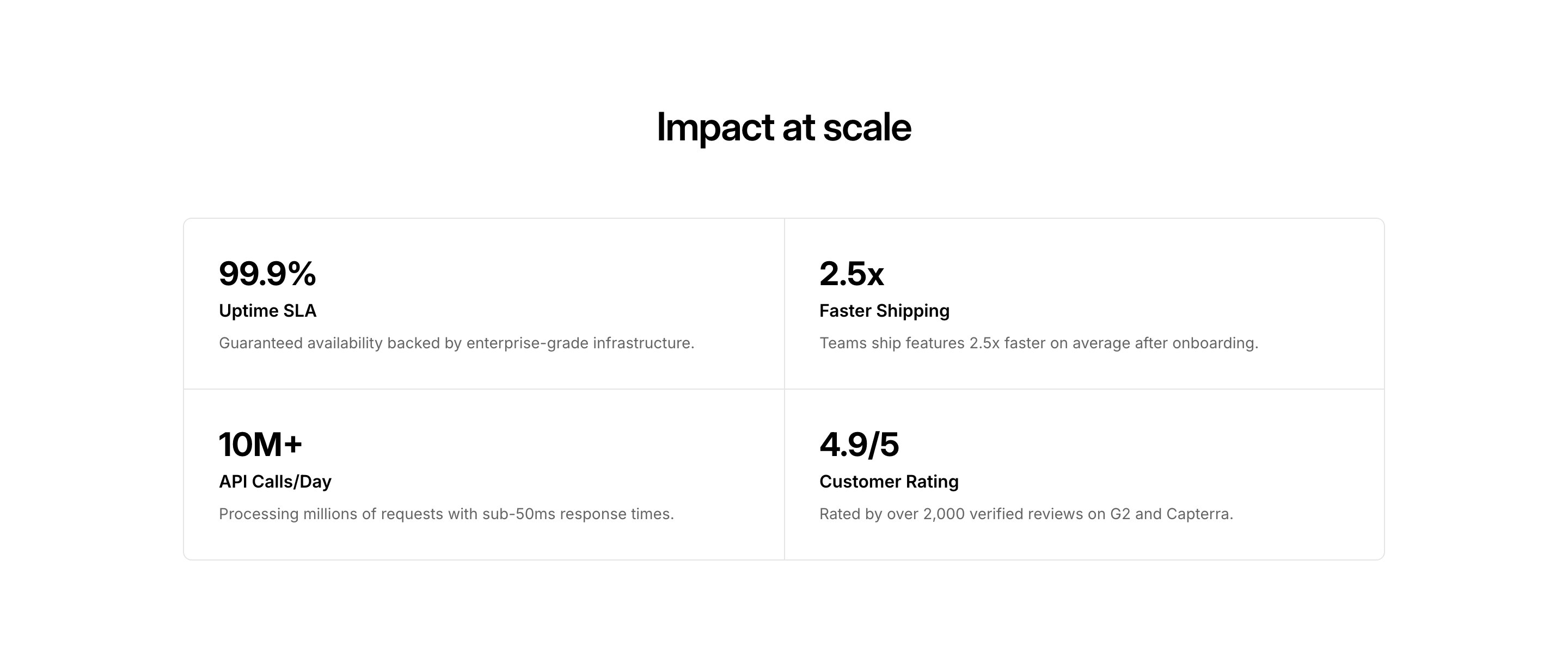Click the "Processing millions of requests" description
Viewport: 1568px width, 665px height.
click(445, 514)
